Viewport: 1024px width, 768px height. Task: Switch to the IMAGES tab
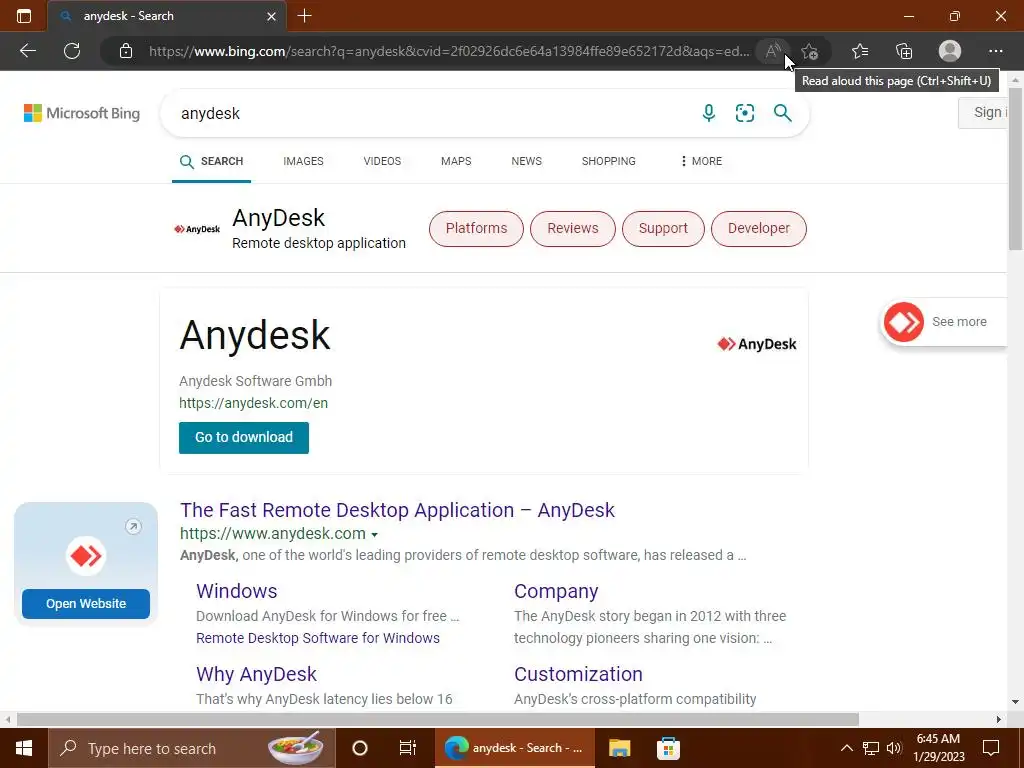[x=303, y=161]
